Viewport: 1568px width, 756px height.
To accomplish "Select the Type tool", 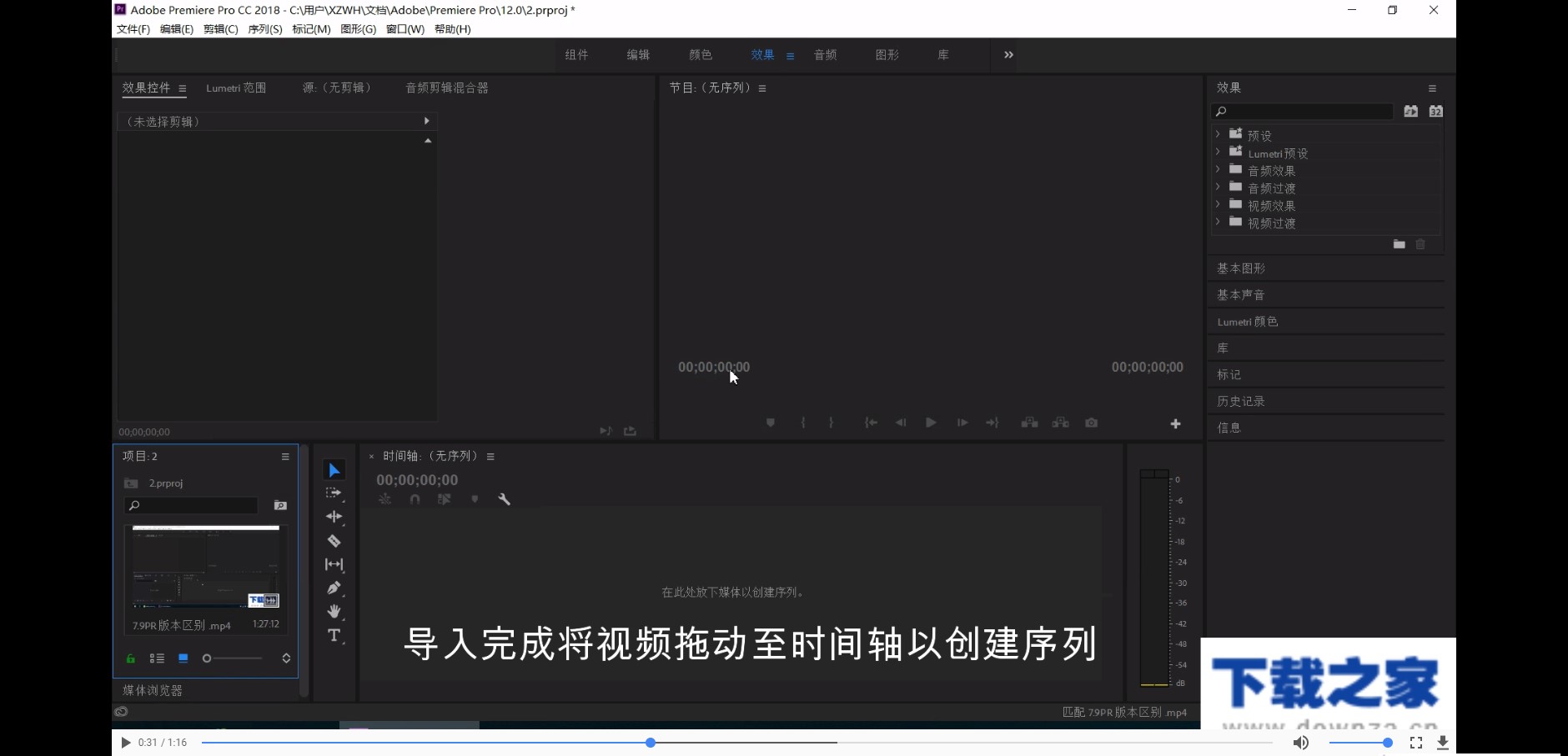I will (334, 635).
